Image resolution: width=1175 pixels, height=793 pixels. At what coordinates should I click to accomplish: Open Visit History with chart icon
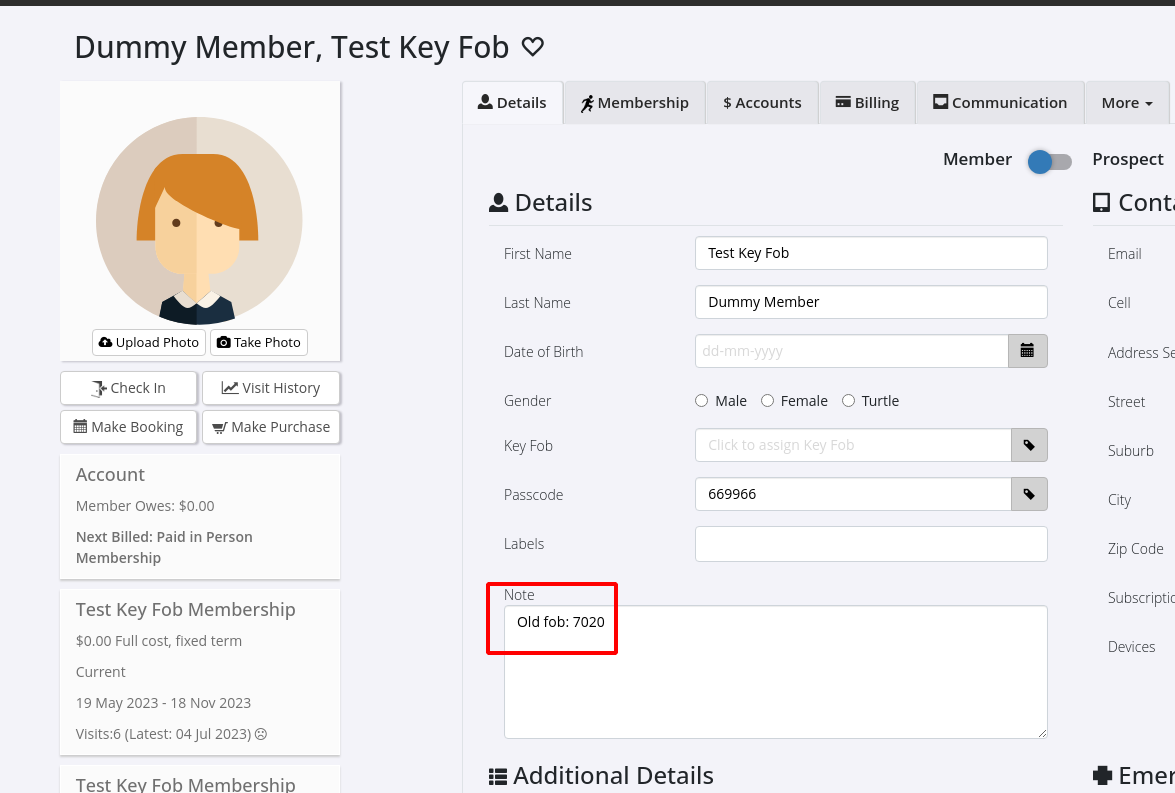pos(270,388)
